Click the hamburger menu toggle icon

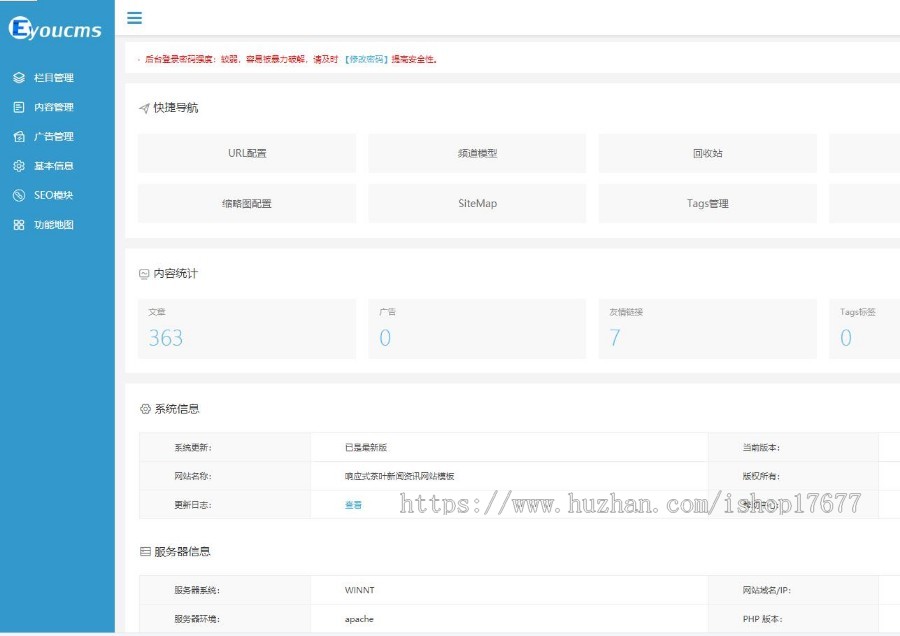(134, 18)
